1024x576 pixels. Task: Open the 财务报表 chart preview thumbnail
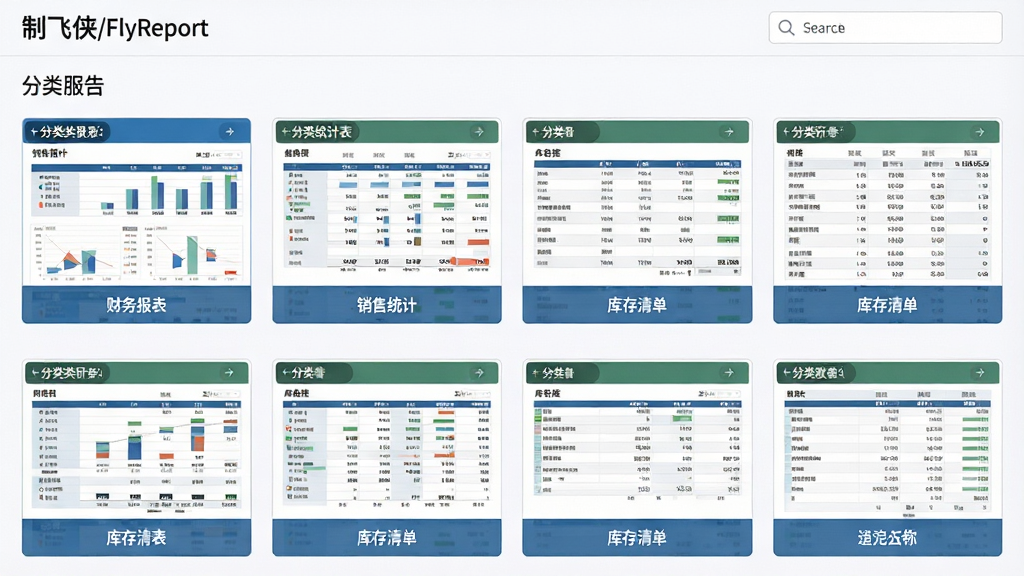(x=136, y=214)
